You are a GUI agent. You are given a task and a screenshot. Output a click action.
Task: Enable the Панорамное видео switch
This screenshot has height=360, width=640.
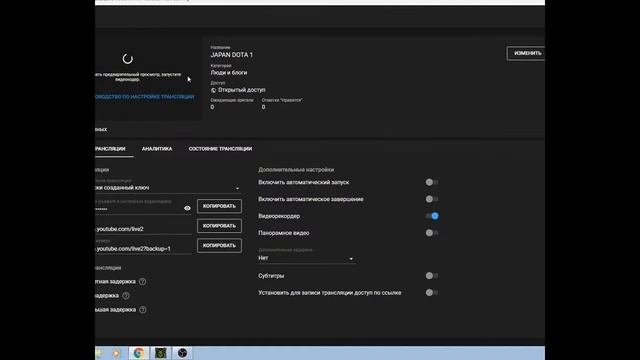click(431, 233)
